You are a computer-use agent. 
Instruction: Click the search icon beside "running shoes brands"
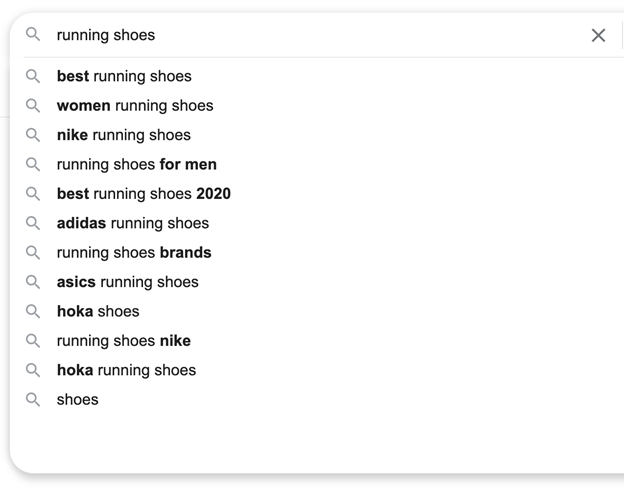[x=33, y=252]
